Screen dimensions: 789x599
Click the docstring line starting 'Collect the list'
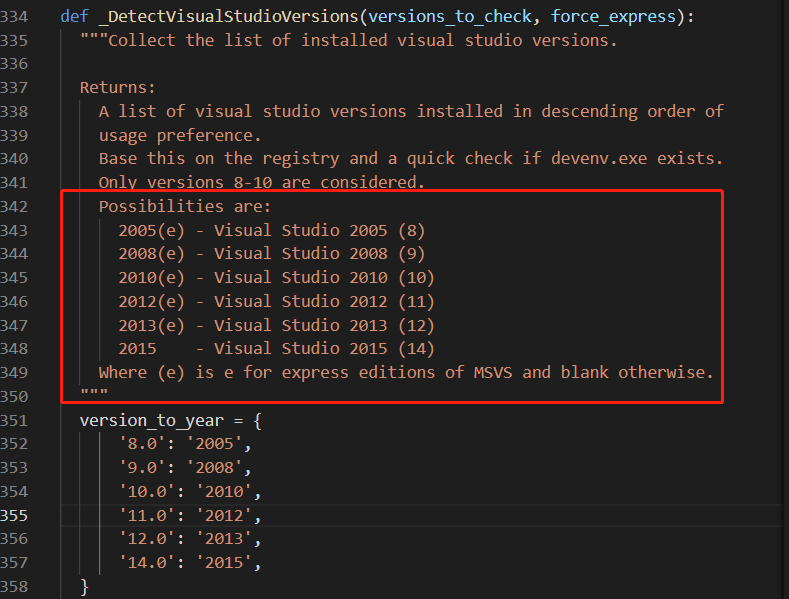(348, 40)
